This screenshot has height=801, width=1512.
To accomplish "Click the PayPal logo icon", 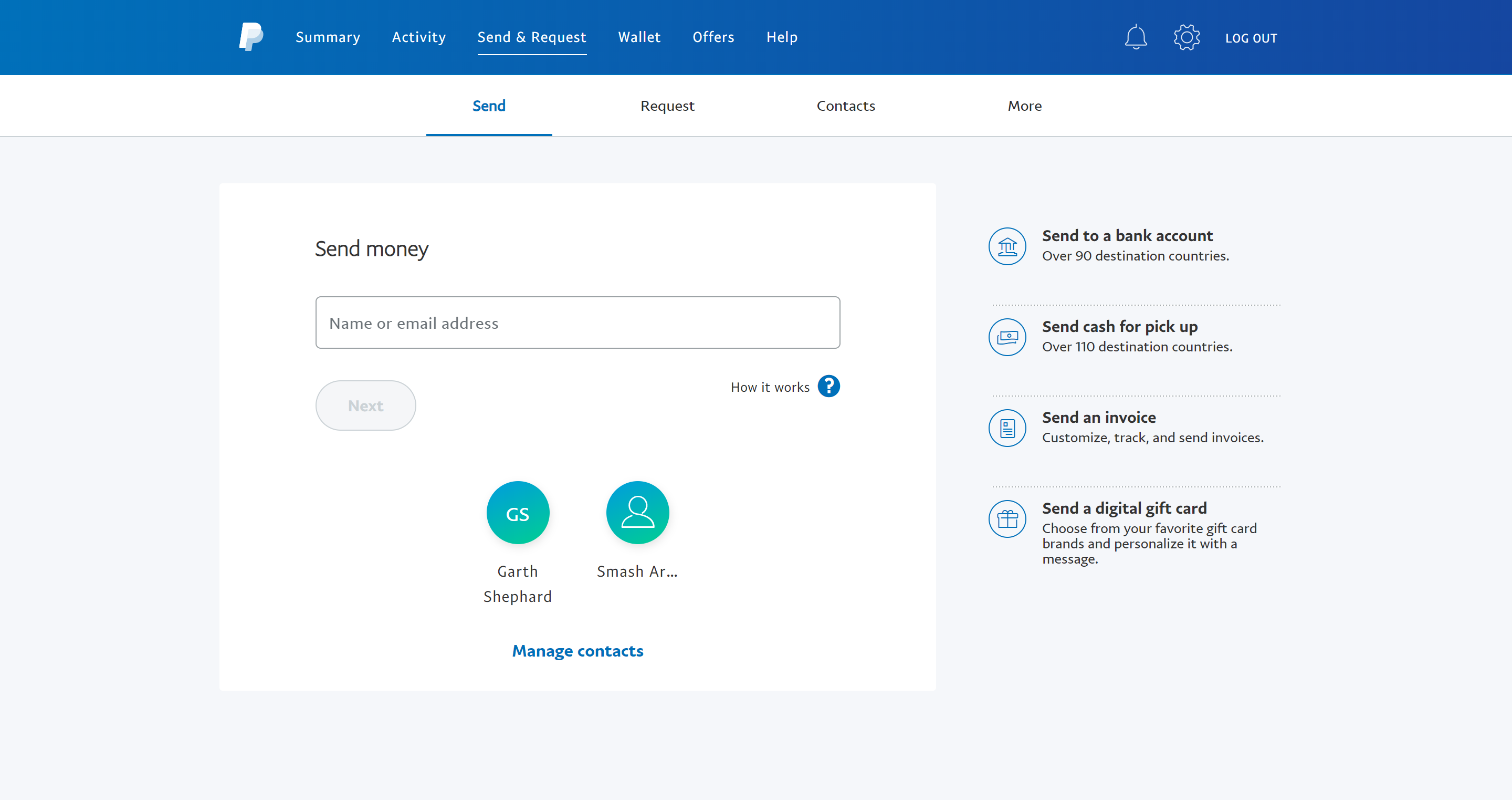I will pyautogui.click(x=251, y=37).
